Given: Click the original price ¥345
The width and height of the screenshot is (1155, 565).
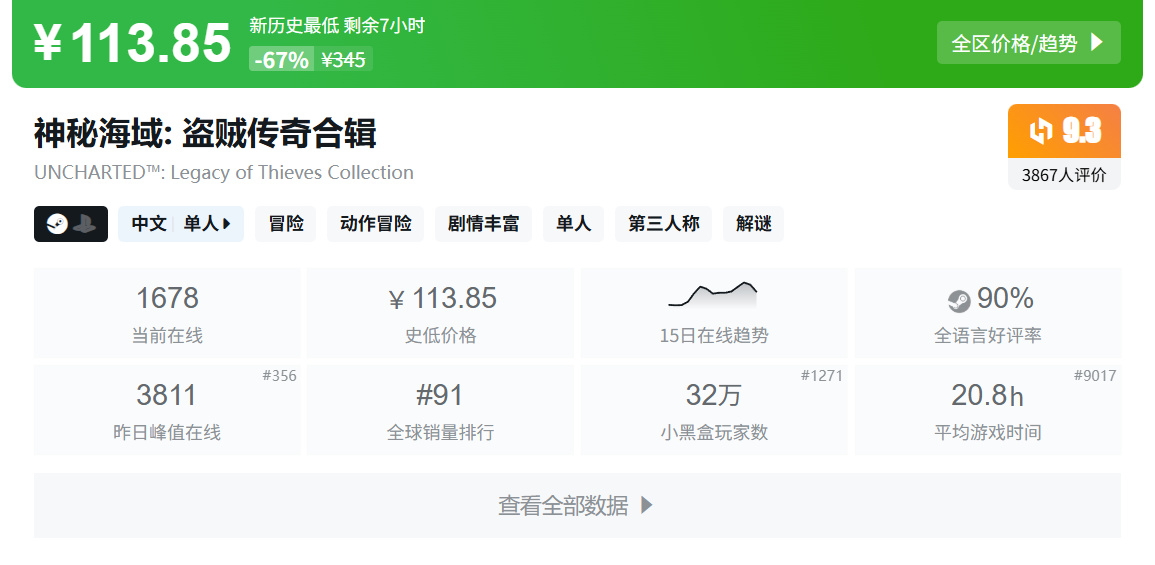Looking at the screenshot, I should pos(343,60).
